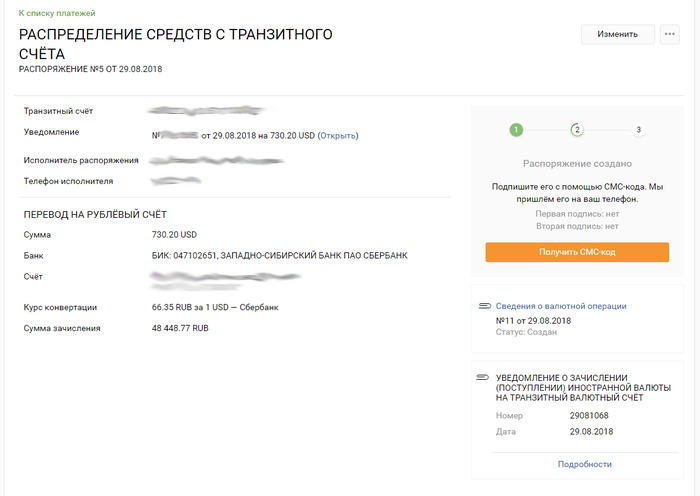The height and width of the screenshot is (496, 700).
Task: Select step 1 in the progress indicator
Action: click(516, 130)
